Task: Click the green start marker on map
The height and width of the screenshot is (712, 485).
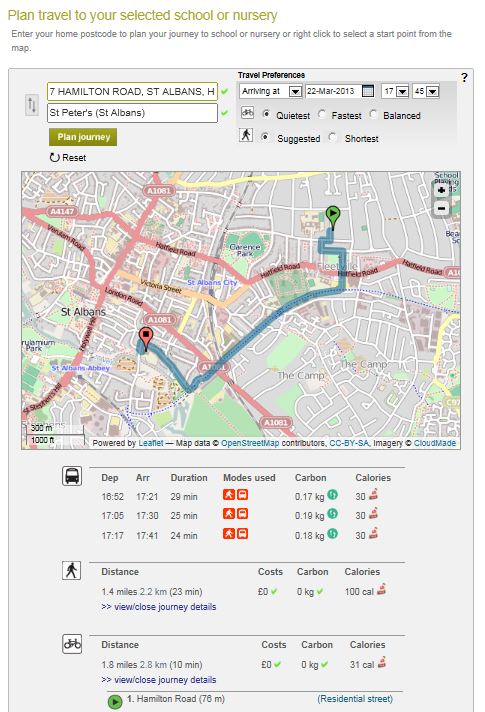Action: click(x=333, y=217)
